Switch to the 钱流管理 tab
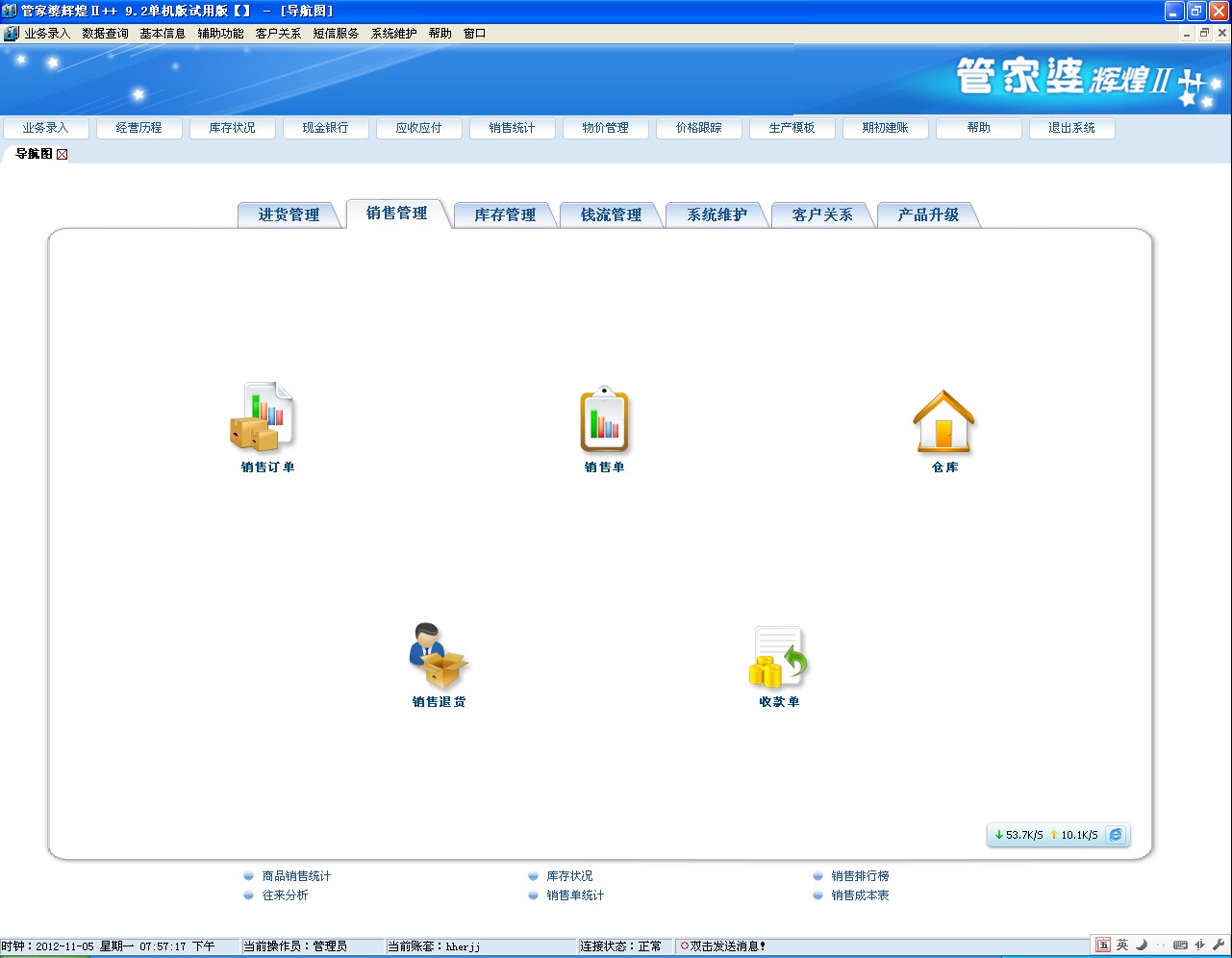Screen dimensions: 1232x958 (611, 214)
